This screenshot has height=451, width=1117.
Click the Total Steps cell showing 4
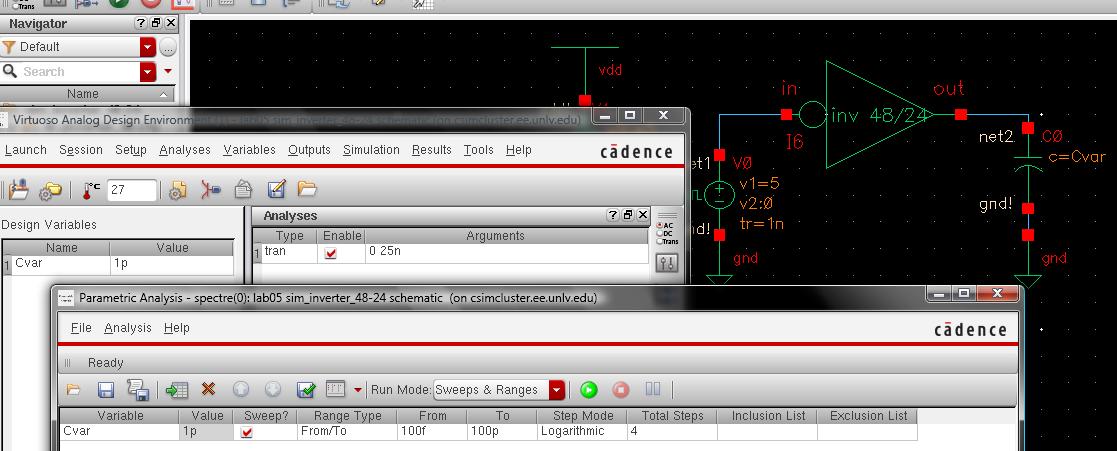(x=672, y=431)
